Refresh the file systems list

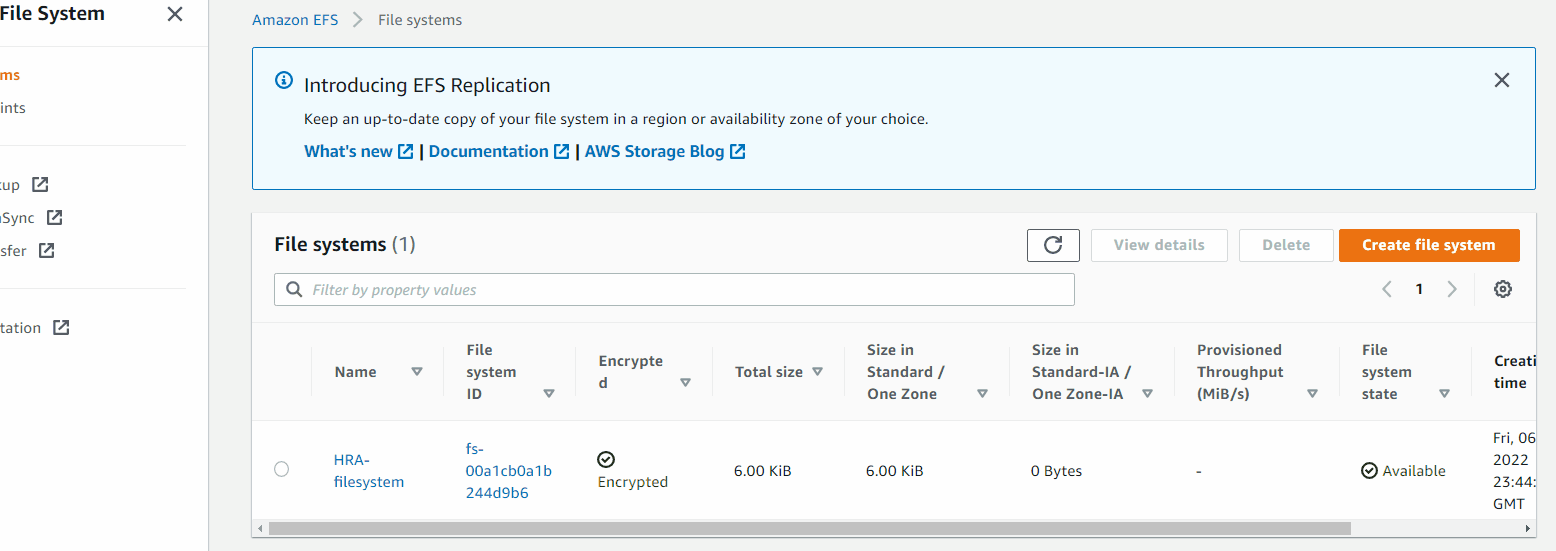(x=1053, y=245)
